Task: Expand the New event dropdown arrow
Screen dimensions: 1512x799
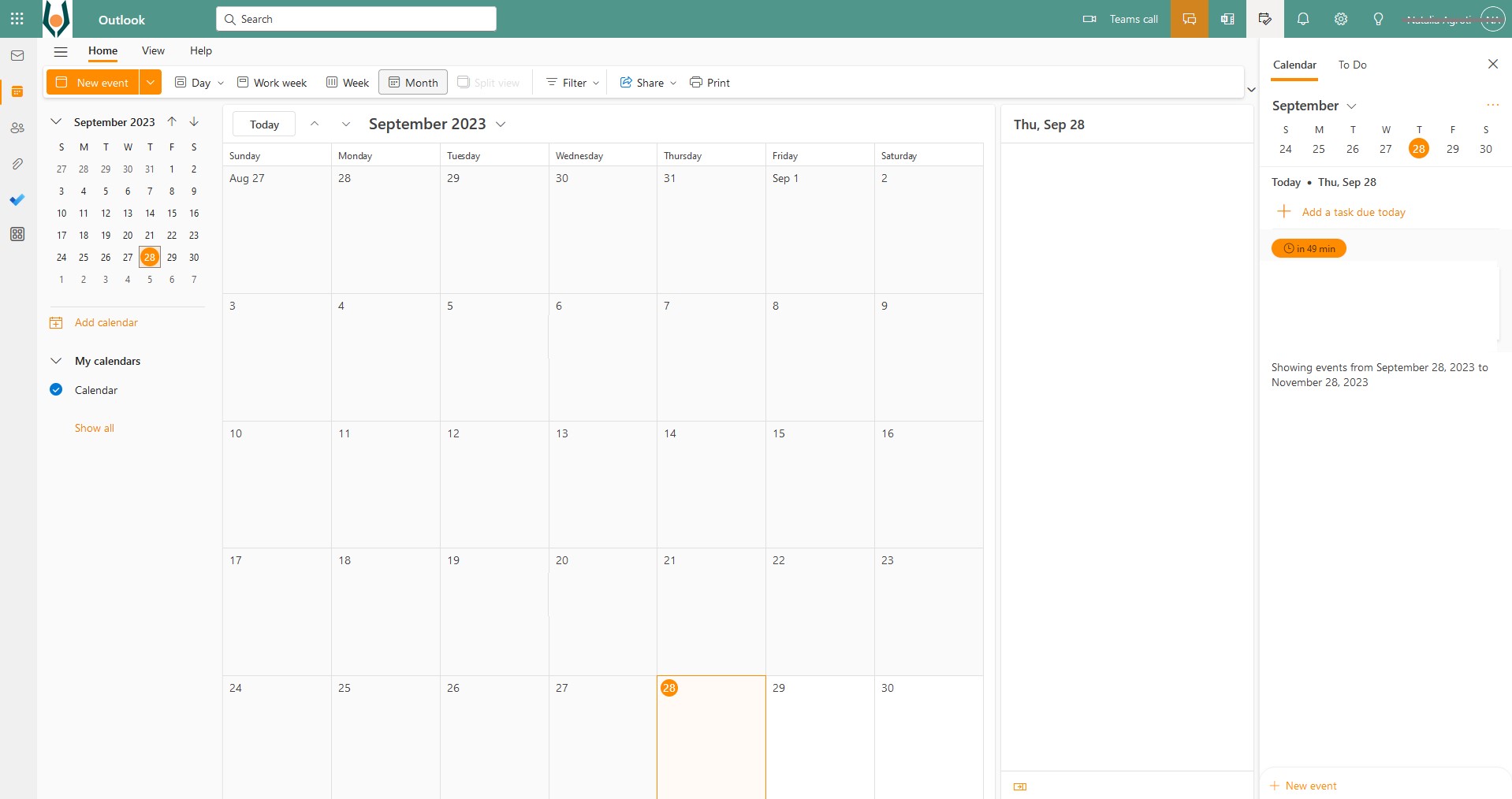Action: coord(151,82)
